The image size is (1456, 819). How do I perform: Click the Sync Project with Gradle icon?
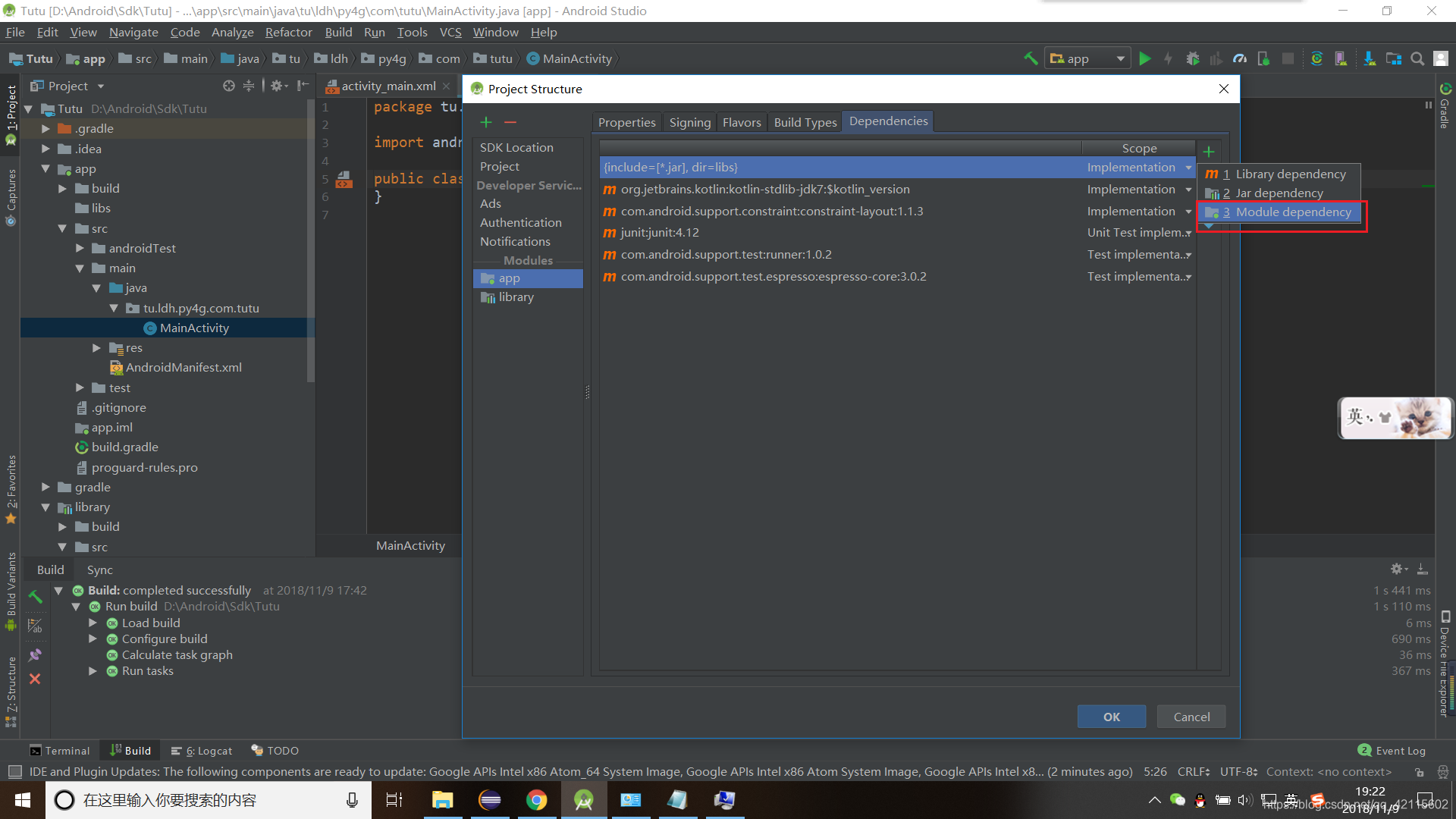click(1316, 58)
